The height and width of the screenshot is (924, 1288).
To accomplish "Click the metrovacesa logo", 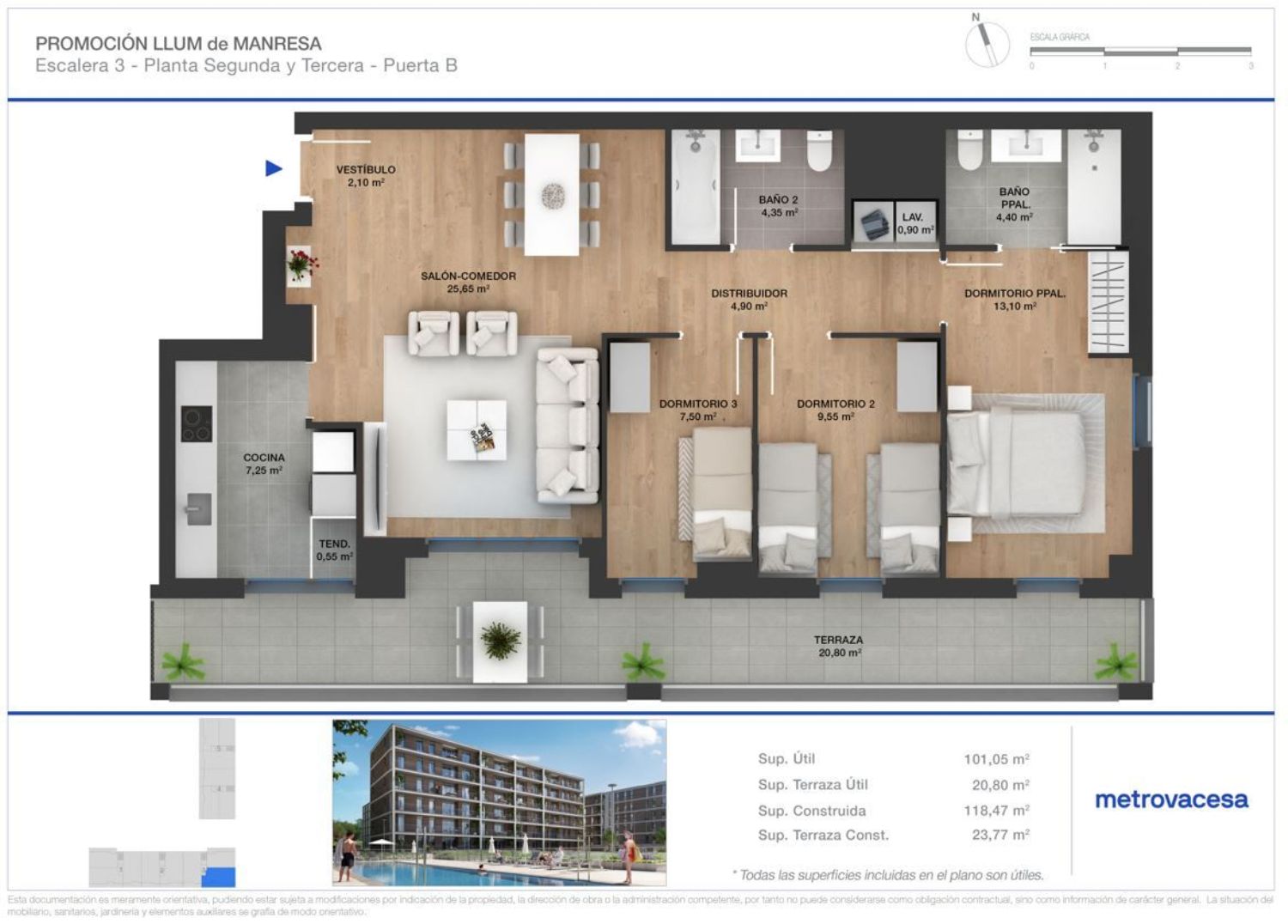I will [x=1171, y=799].
